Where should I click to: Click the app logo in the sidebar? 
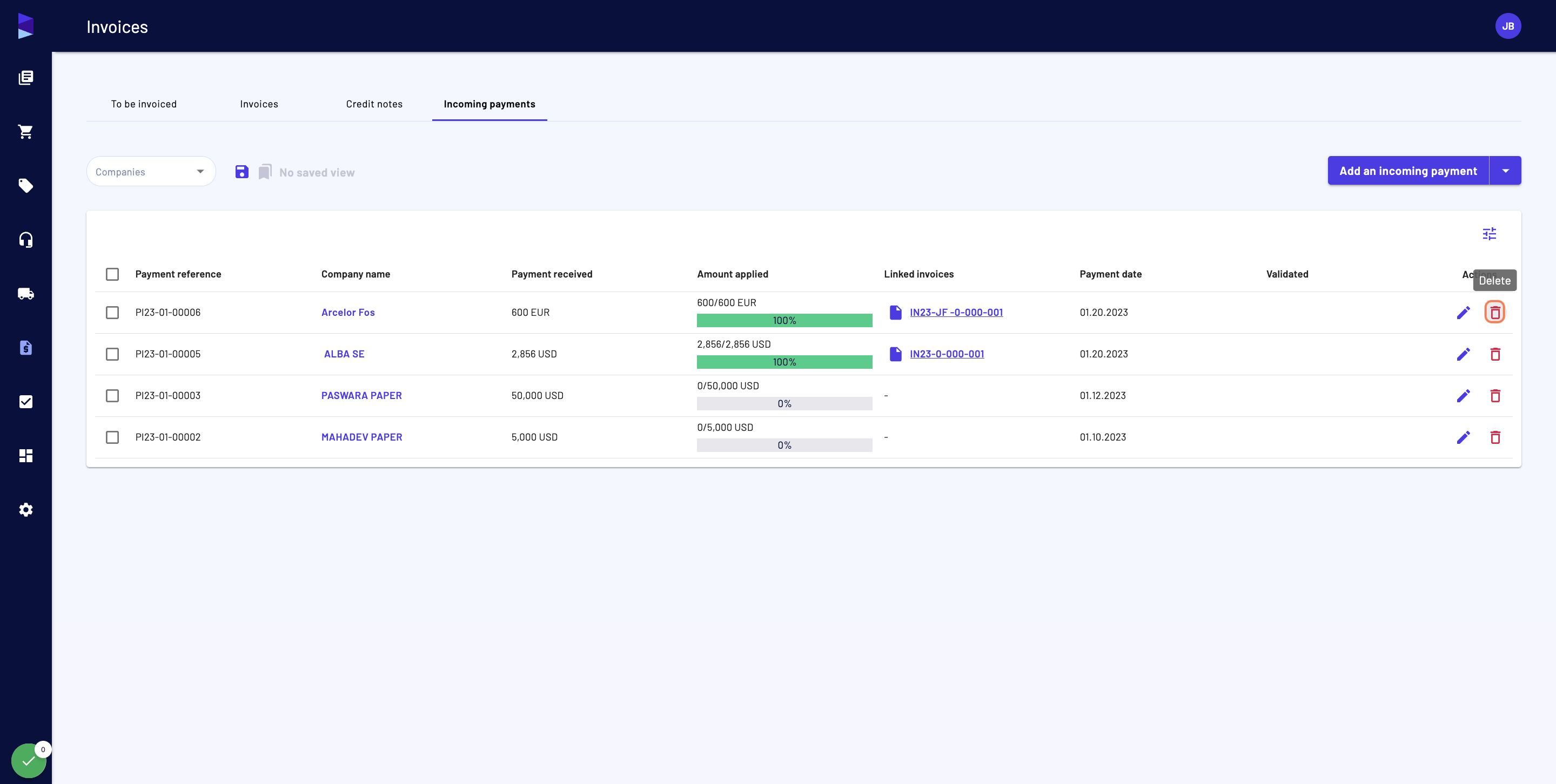25,26
